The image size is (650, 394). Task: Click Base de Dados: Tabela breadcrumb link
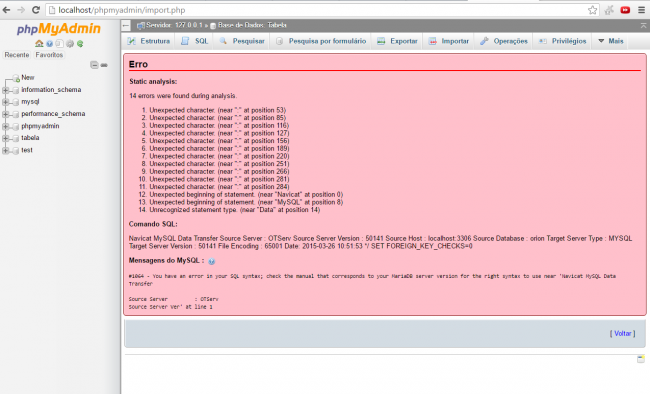(x=252, y=25)
